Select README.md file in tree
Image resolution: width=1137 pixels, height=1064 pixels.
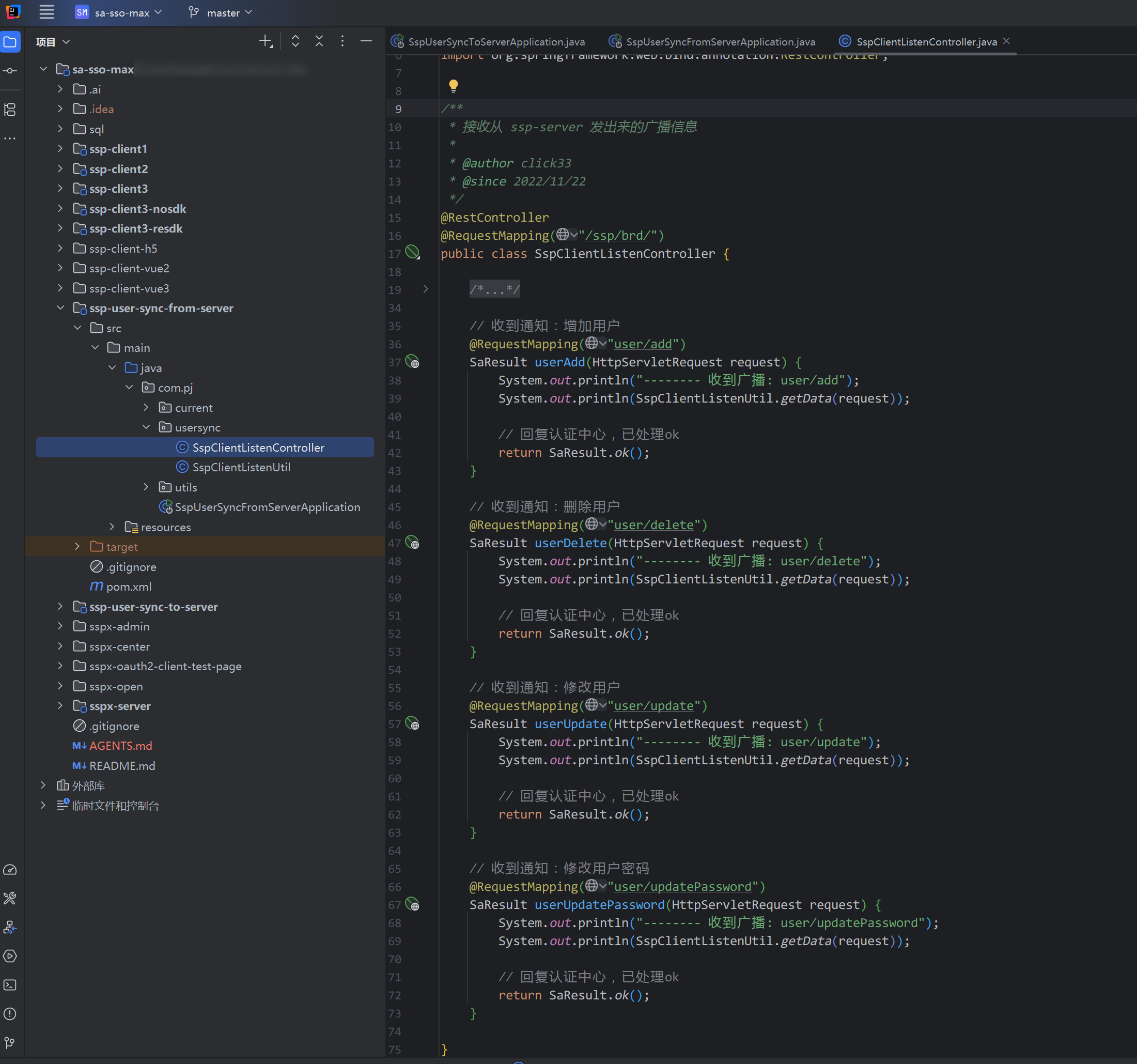pyautogui.click(x=122, y=765)
